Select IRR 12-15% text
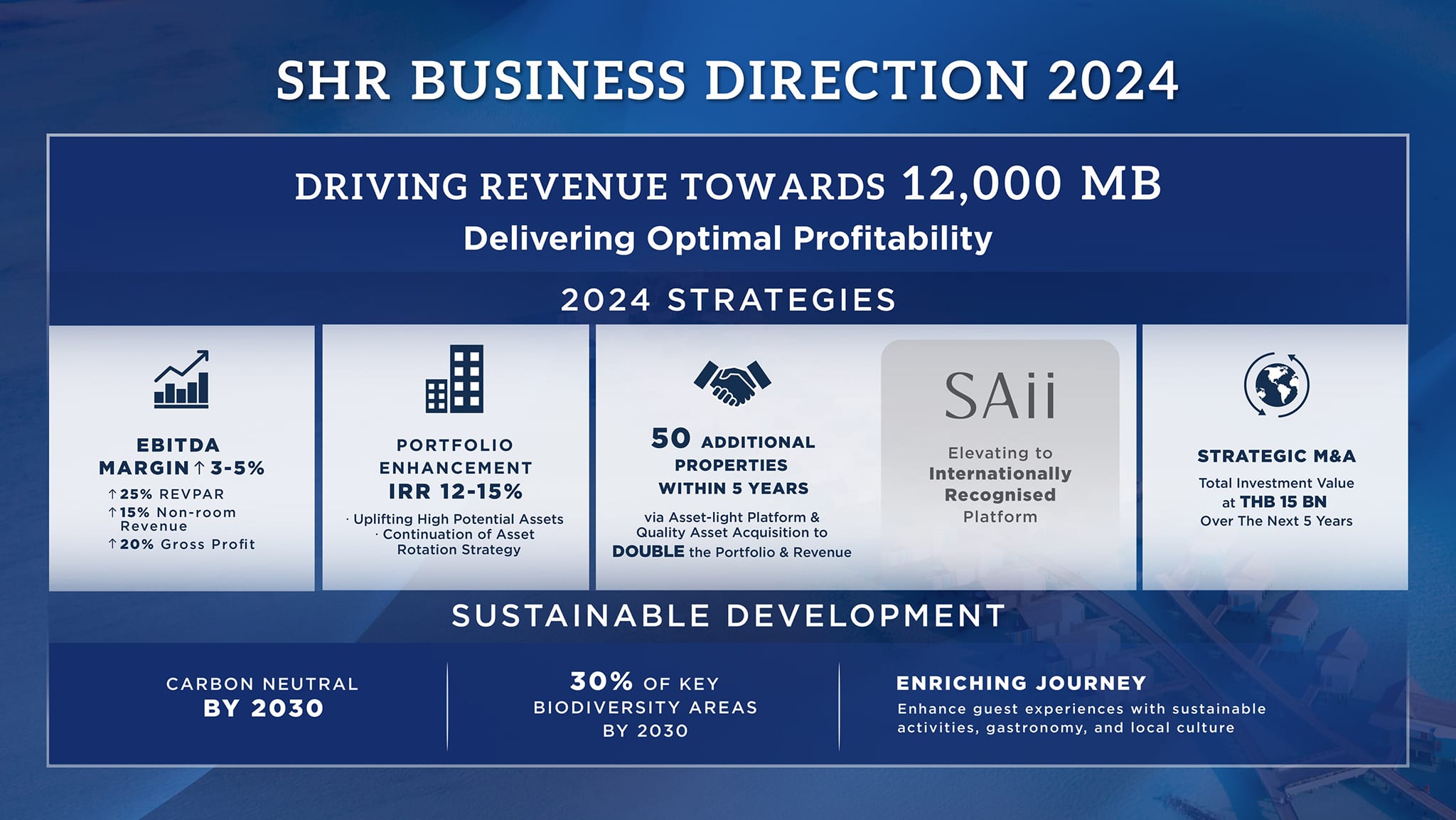This screenshot has height=820, width=1456. click(x=455, y=491)
